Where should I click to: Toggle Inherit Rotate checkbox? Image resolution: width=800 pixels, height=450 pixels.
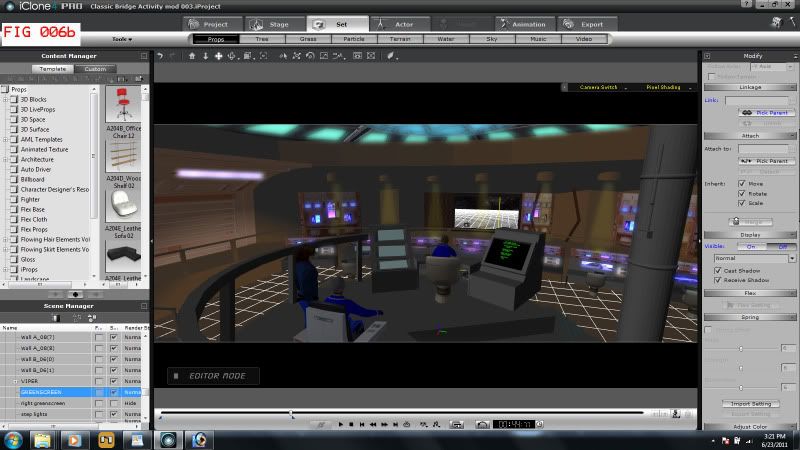pos(742,193)
